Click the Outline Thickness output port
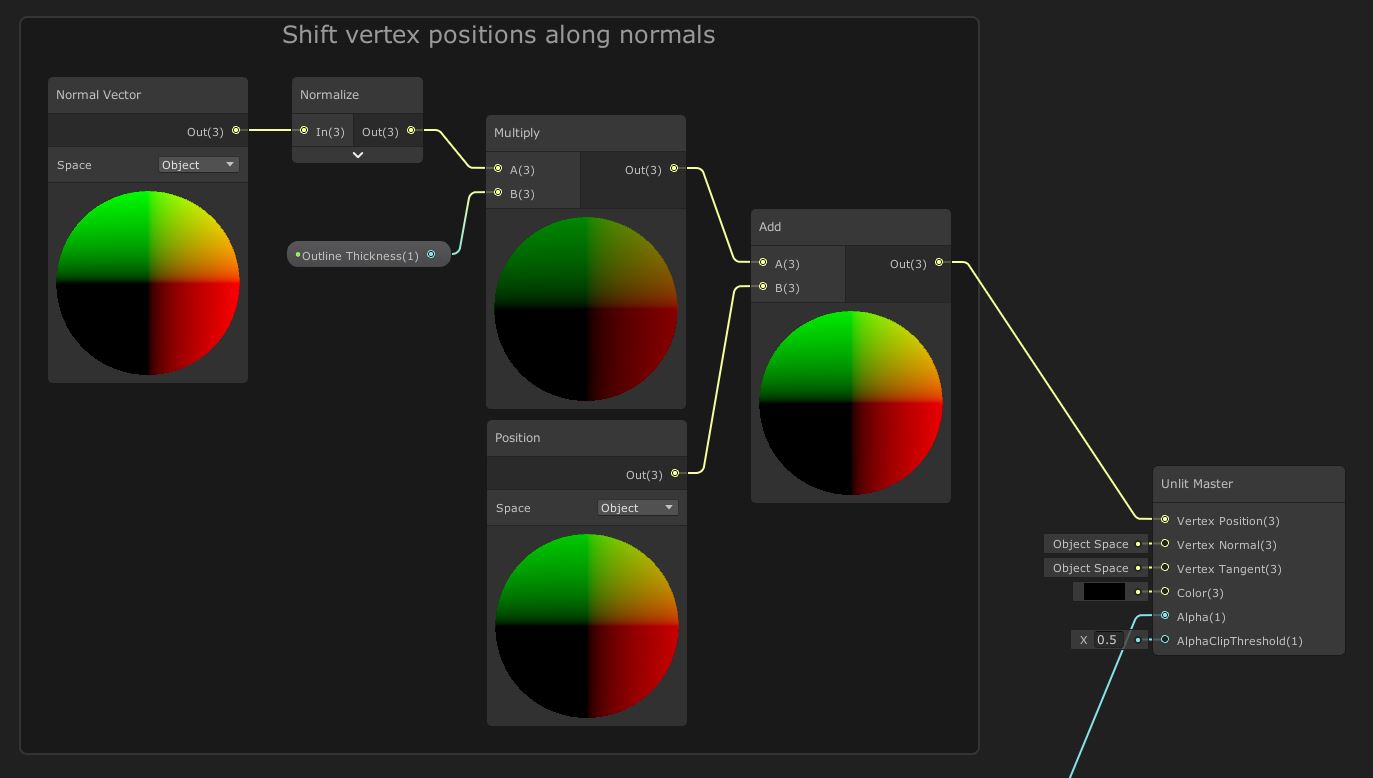1373x778 pixels. (x=432, y=254)
